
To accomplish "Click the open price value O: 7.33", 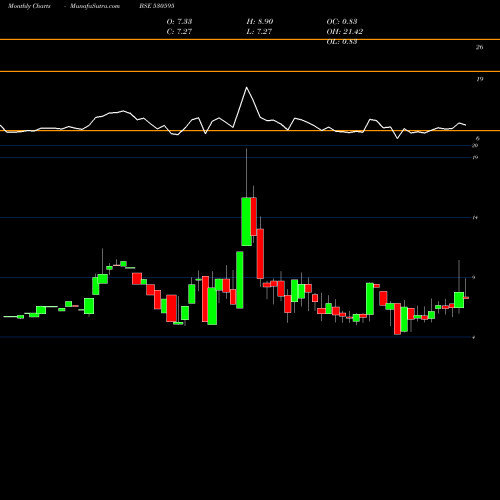I will point(179,21).
